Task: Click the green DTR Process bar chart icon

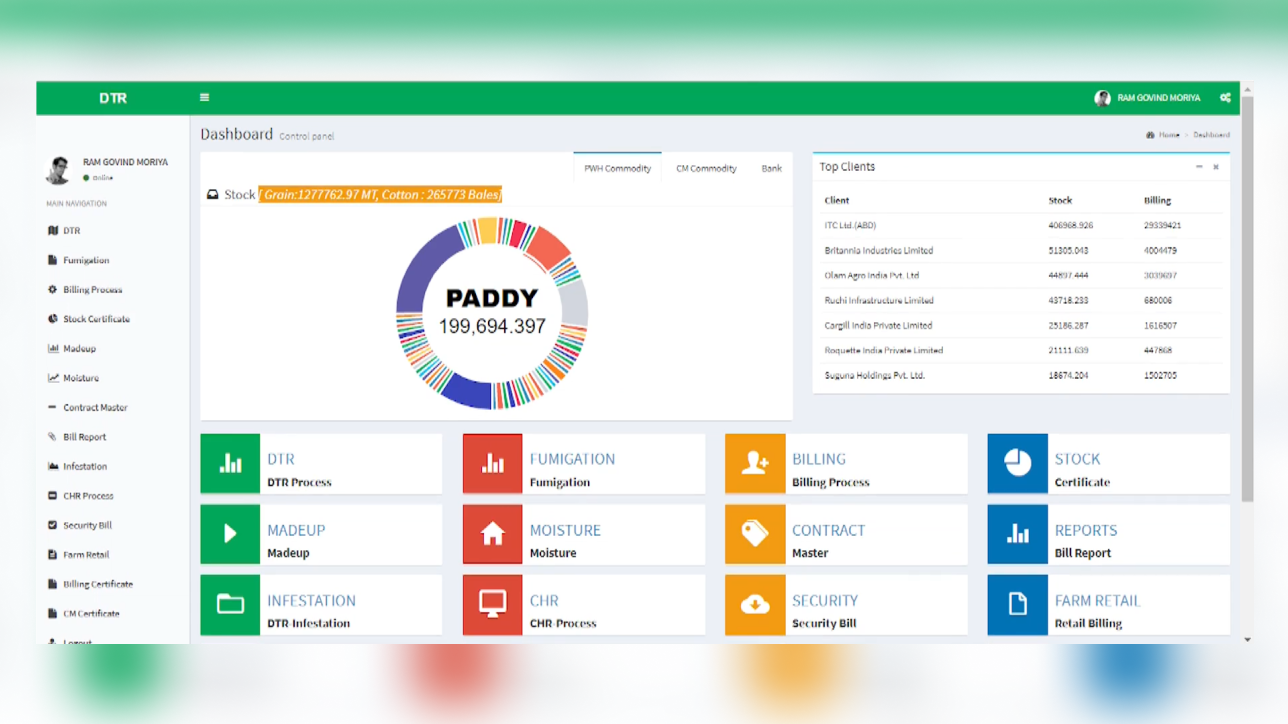Action: tap(230, 464)
